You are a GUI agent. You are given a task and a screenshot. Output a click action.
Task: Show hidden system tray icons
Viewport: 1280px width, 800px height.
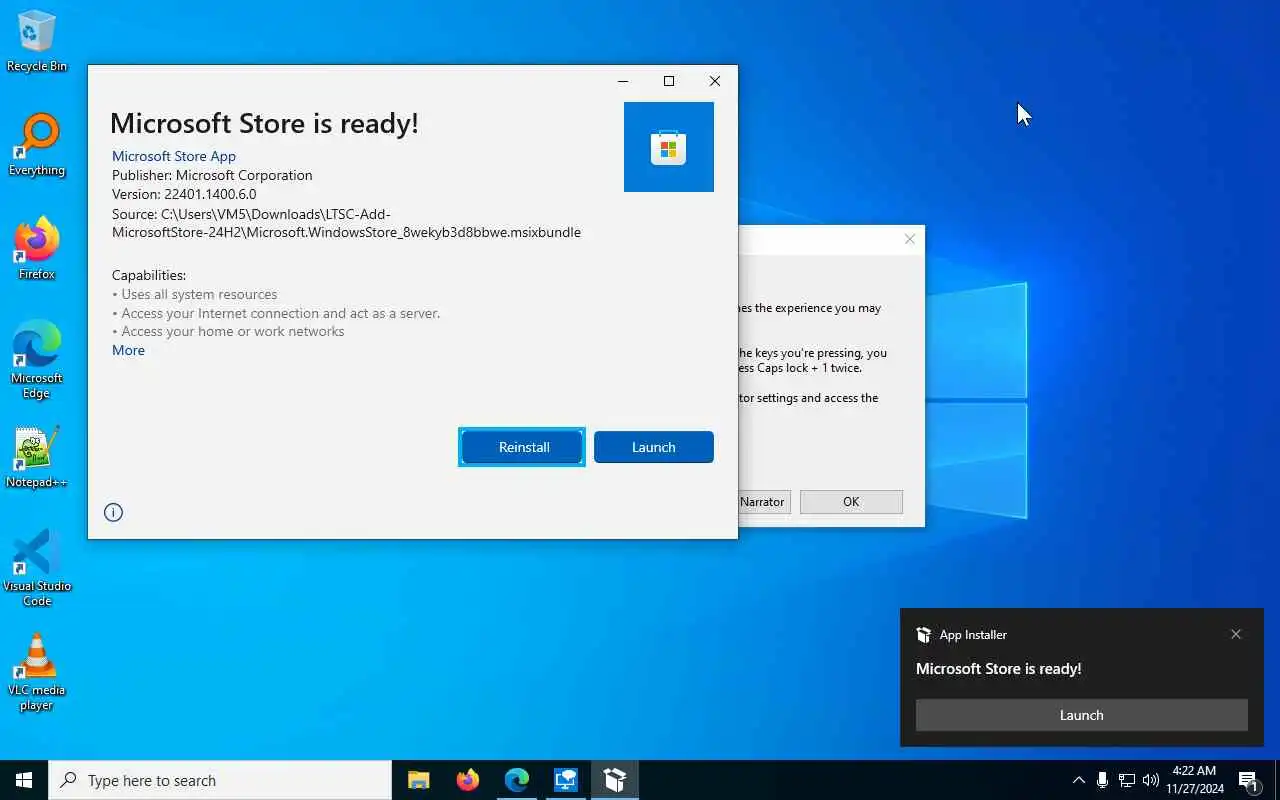coord(1078,780)
